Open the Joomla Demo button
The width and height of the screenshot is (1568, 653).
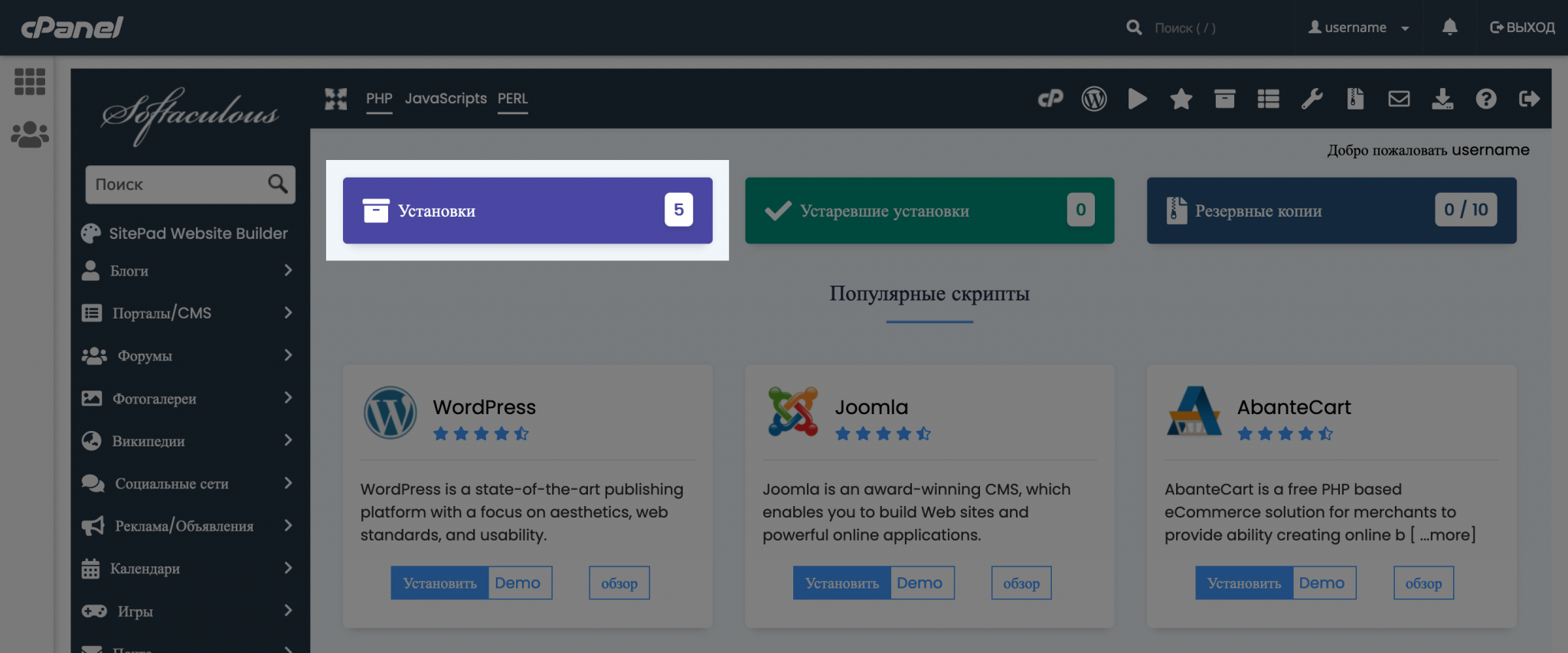pos(922,583)
